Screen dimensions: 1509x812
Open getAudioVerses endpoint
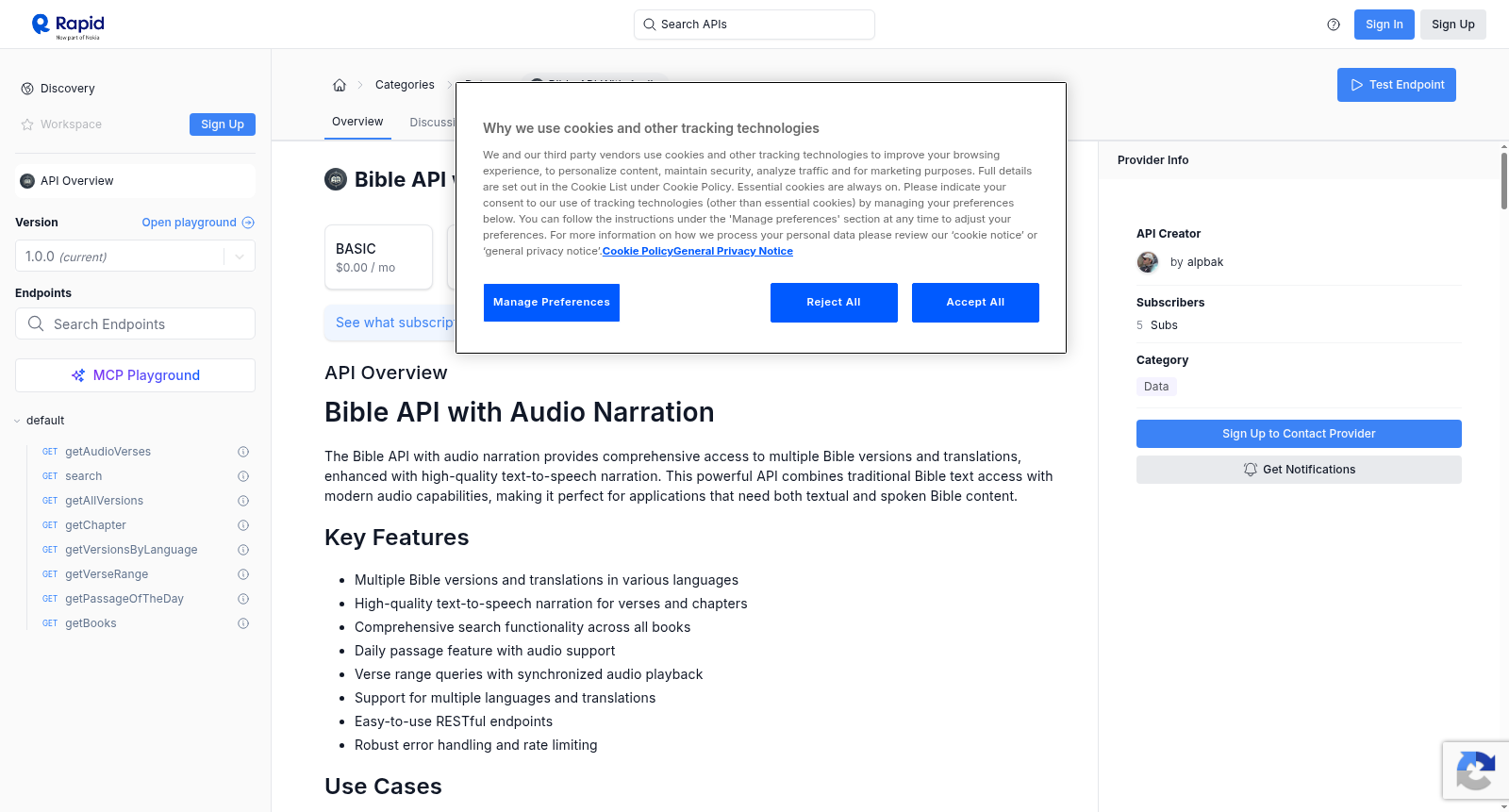[x=108, y=452]
